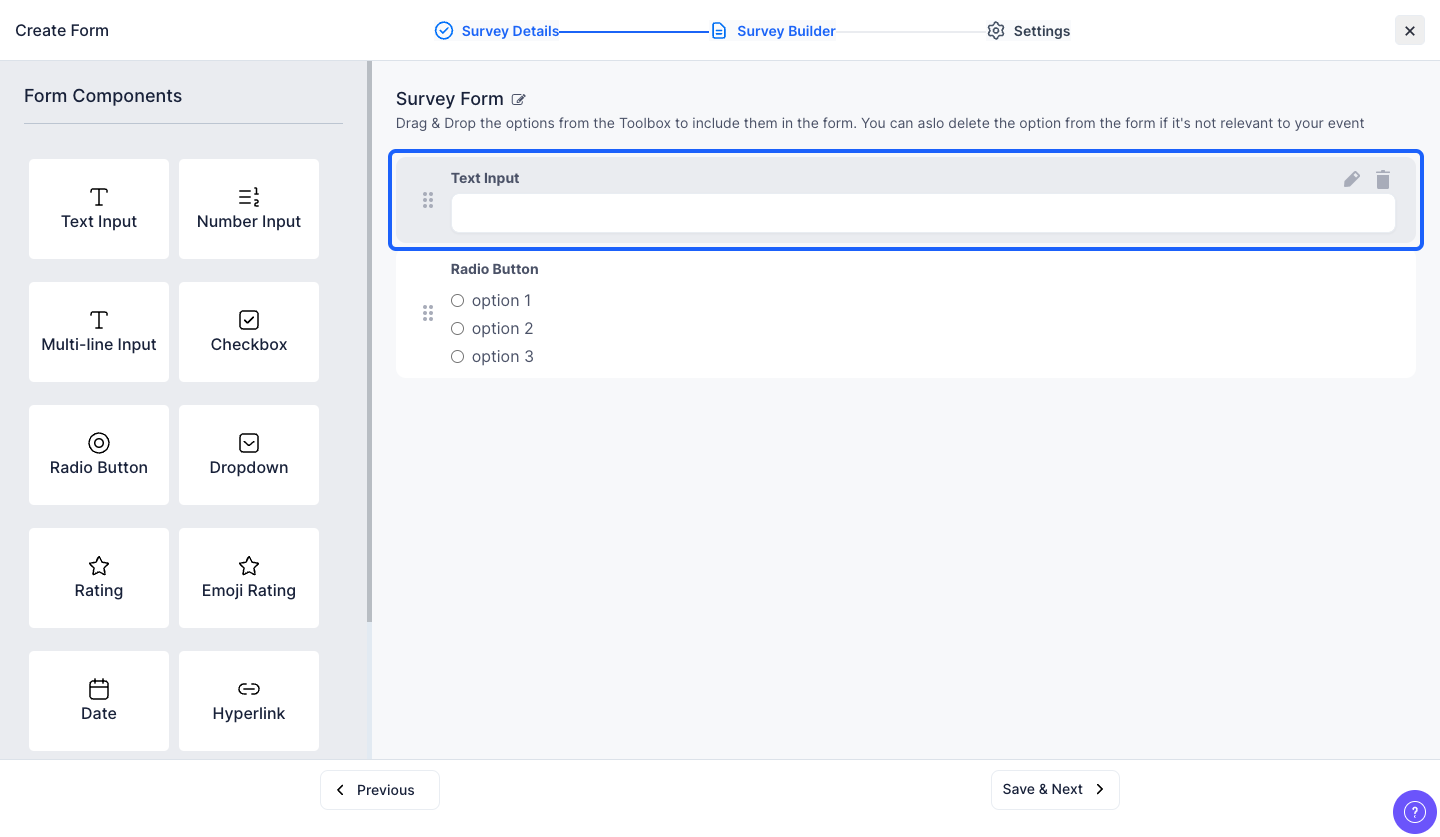The width and height of the screenshot is (1440, 837).
Task: Select radio option 2
Action: pos(458,328)
